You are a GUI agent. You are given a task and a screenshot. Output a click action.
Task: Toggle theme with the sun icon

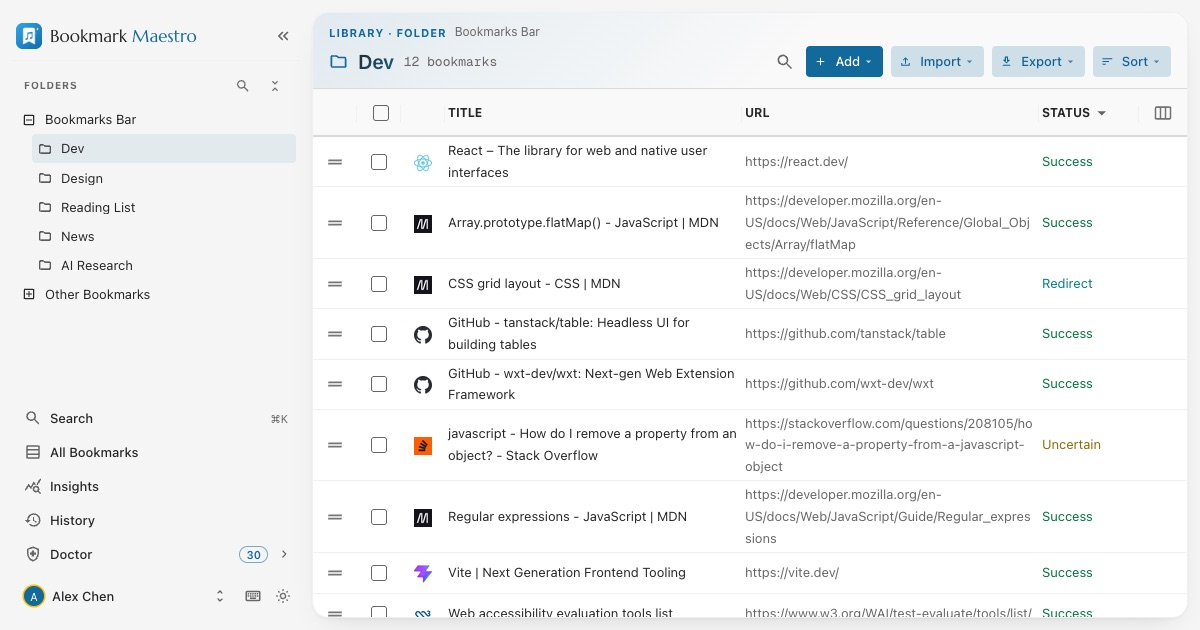283,596
